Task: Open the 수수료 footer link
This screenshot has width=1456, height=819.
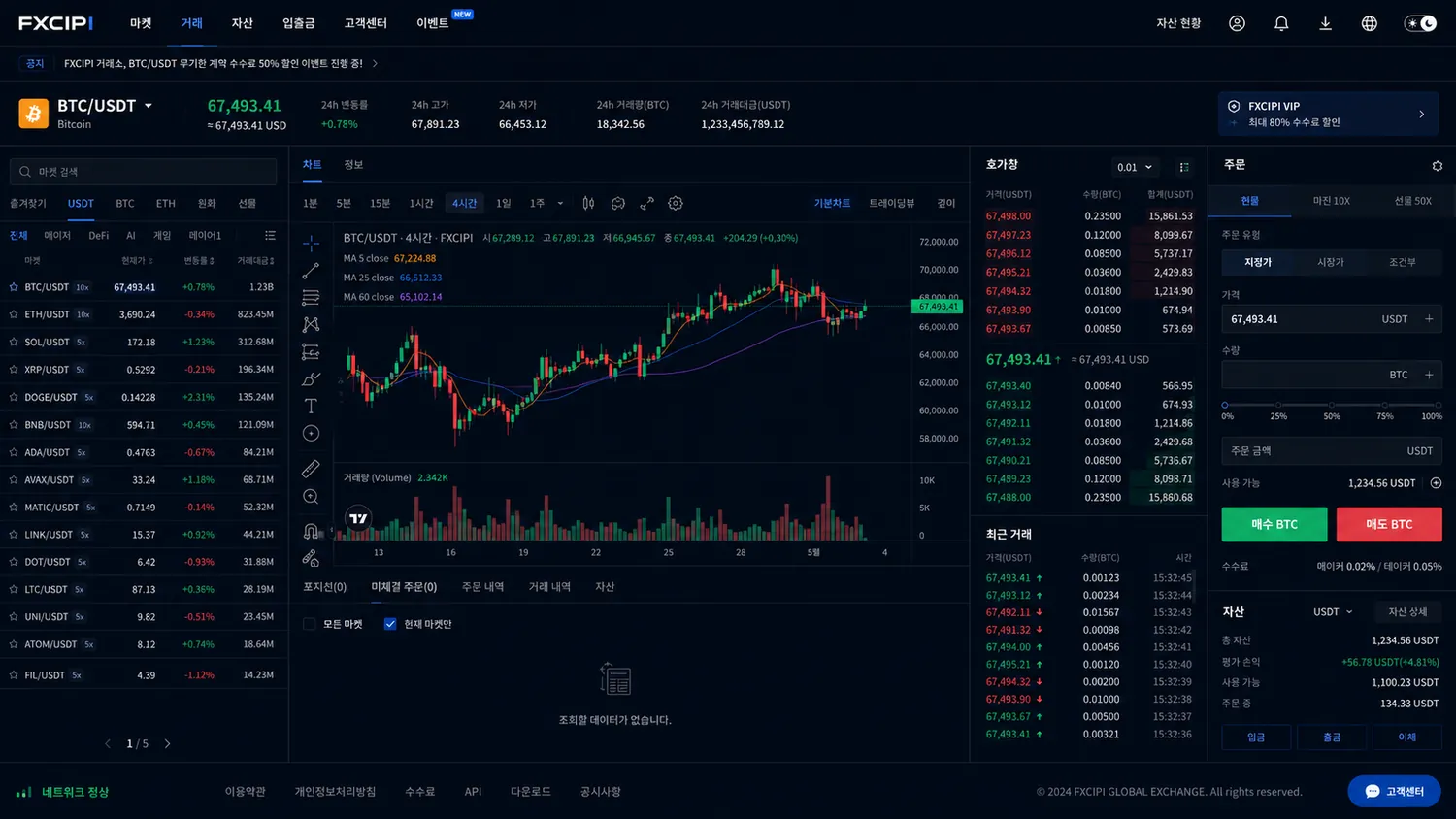Action: click(419, 792)
